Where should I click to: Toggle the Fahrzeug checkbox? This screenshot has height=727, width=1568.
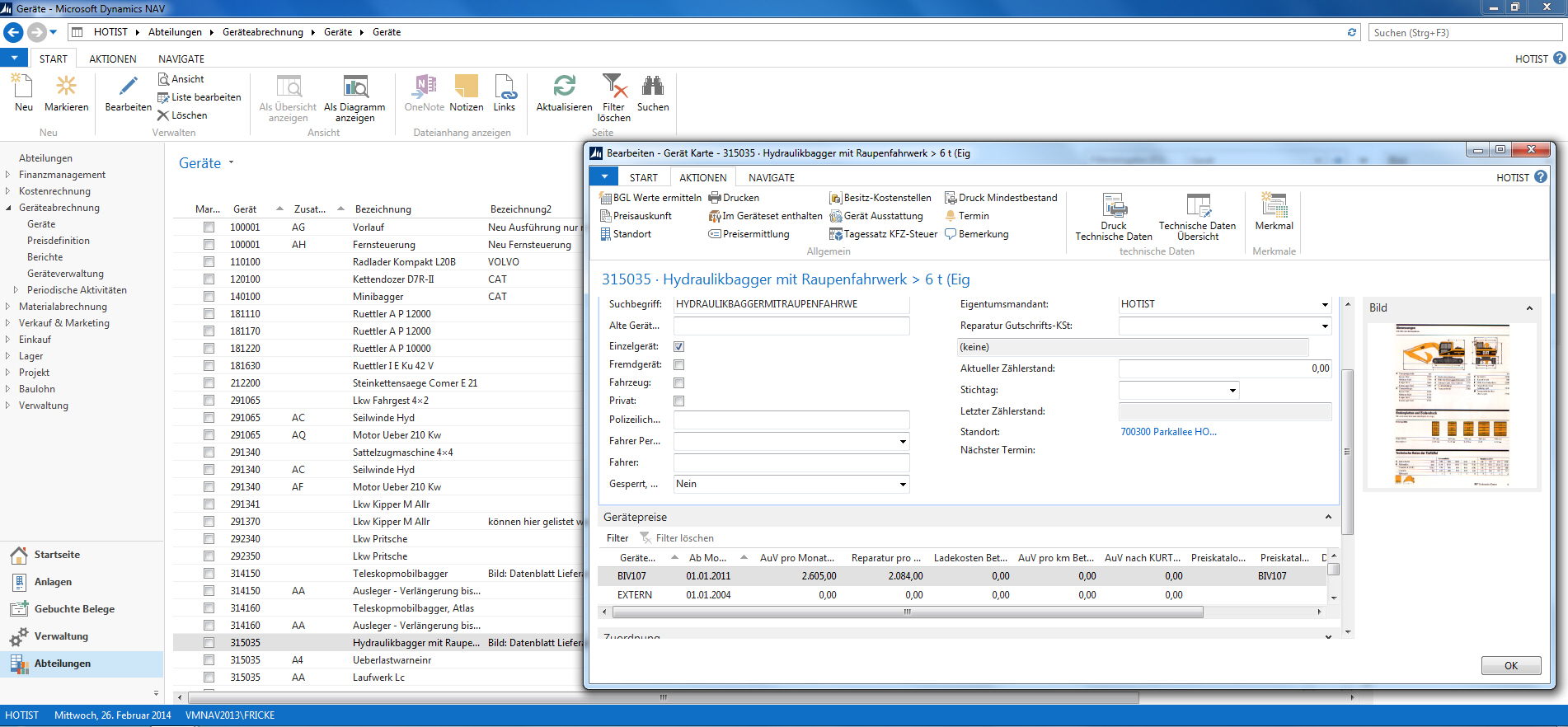point(678,383)
